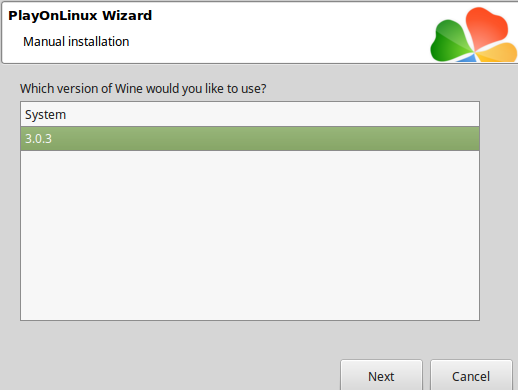Image resolution: width=518 pixels, height=390 pixels.
Task: Click the word System in the list
Action: (45, 115)
